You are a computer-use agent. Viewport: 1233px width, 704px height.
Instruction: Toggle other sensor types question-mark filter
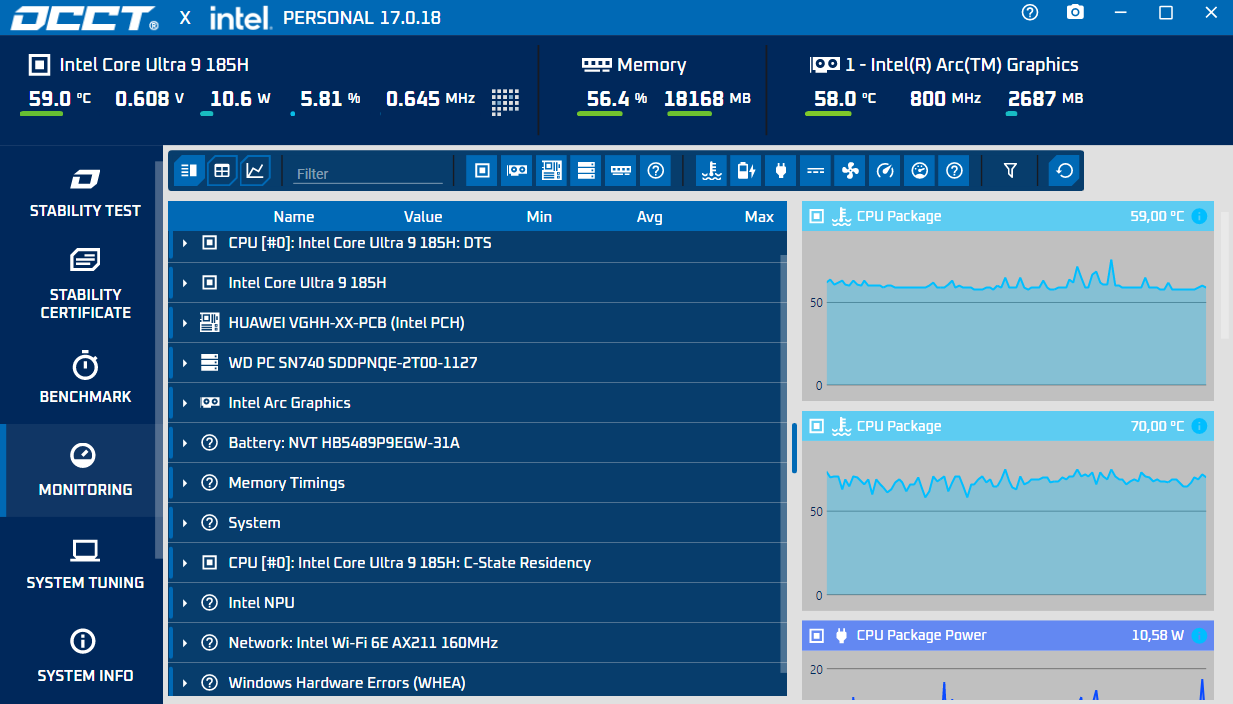954,171
